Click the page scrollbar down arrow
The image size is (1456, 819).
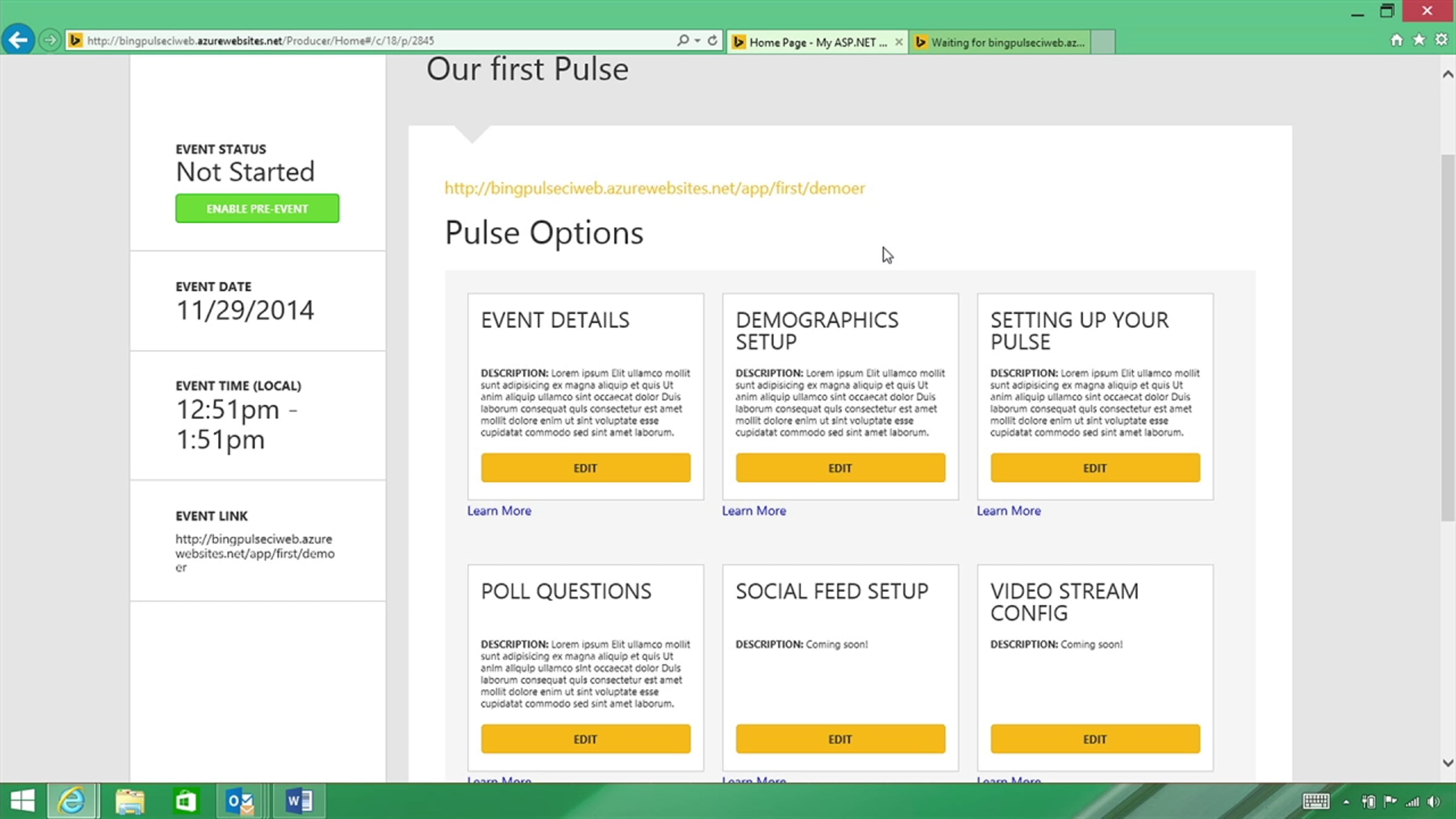[1448, 763]
